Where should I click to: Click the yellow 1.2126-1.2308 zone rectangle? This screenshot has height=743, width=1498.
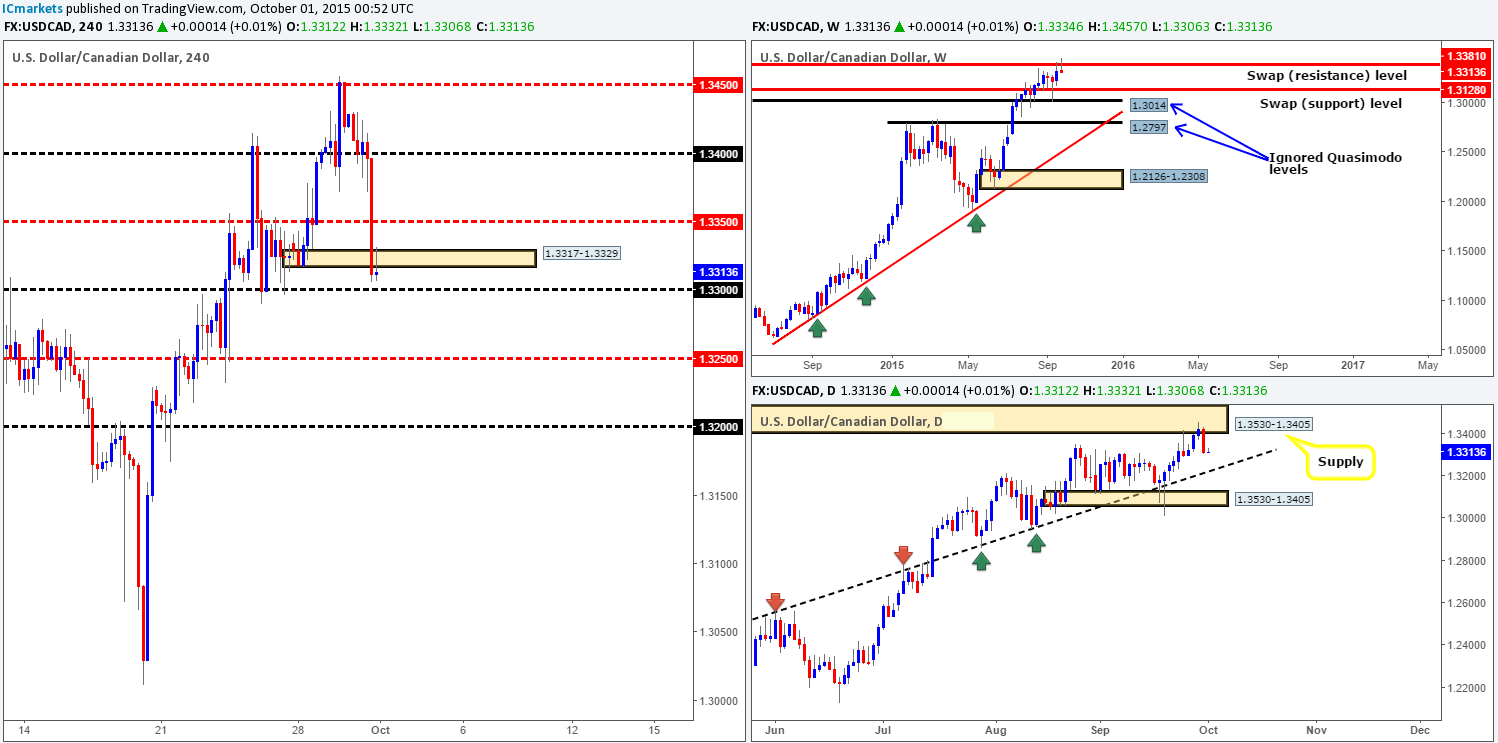click(x=1050, y=179)
